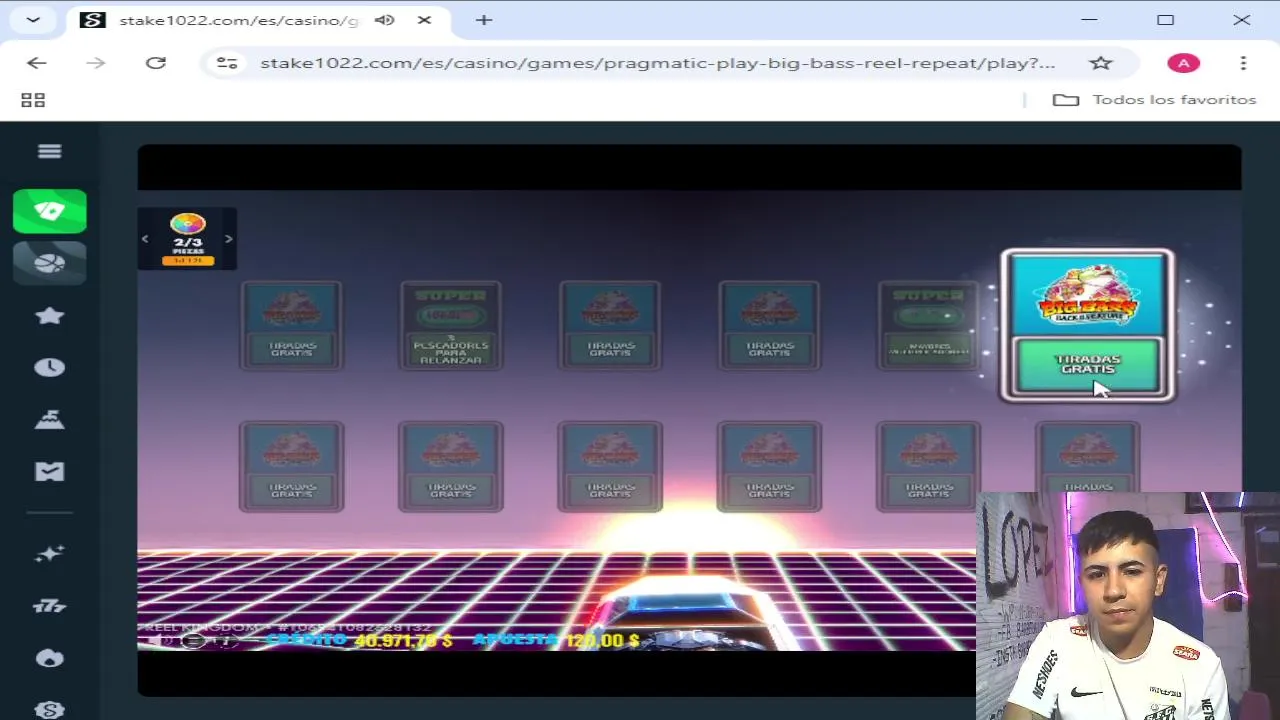The height and width of the screenshot is (720, 1280).
Task: Select the Casino section icon in sidebar
Action: [49, 211]
